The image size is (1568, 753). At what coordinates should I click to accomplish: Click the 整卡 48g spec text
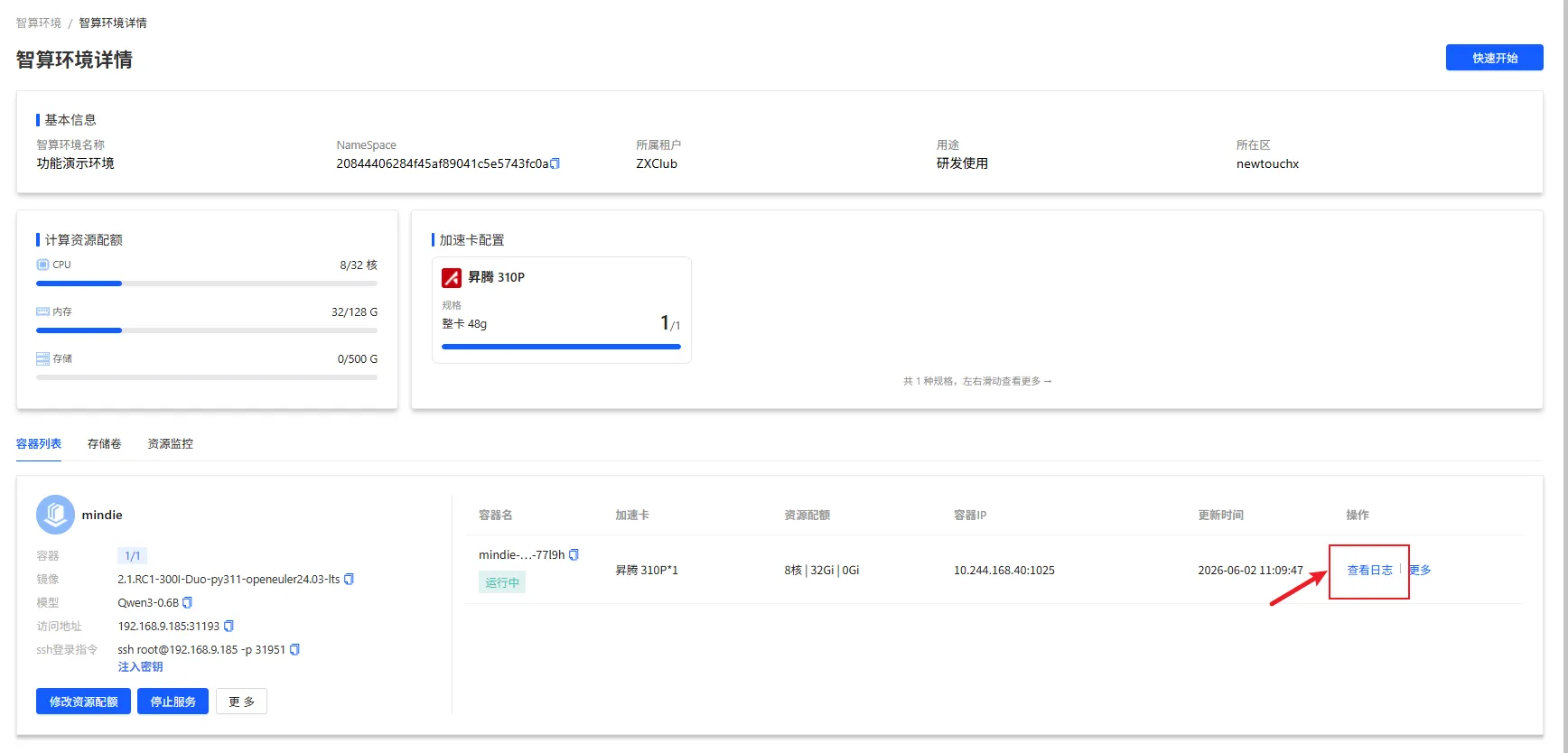464,323
